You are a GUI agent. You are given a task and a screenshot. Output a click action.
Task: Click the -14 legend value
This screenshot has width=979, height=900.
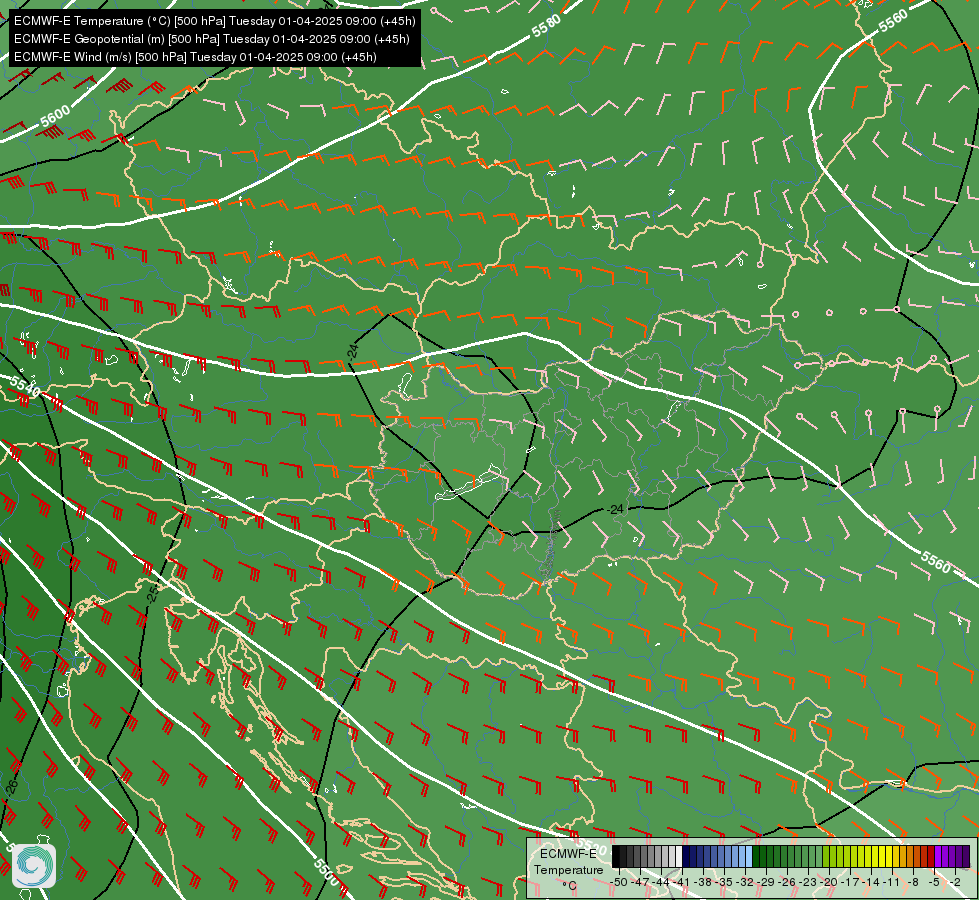(x=870, y=883)
